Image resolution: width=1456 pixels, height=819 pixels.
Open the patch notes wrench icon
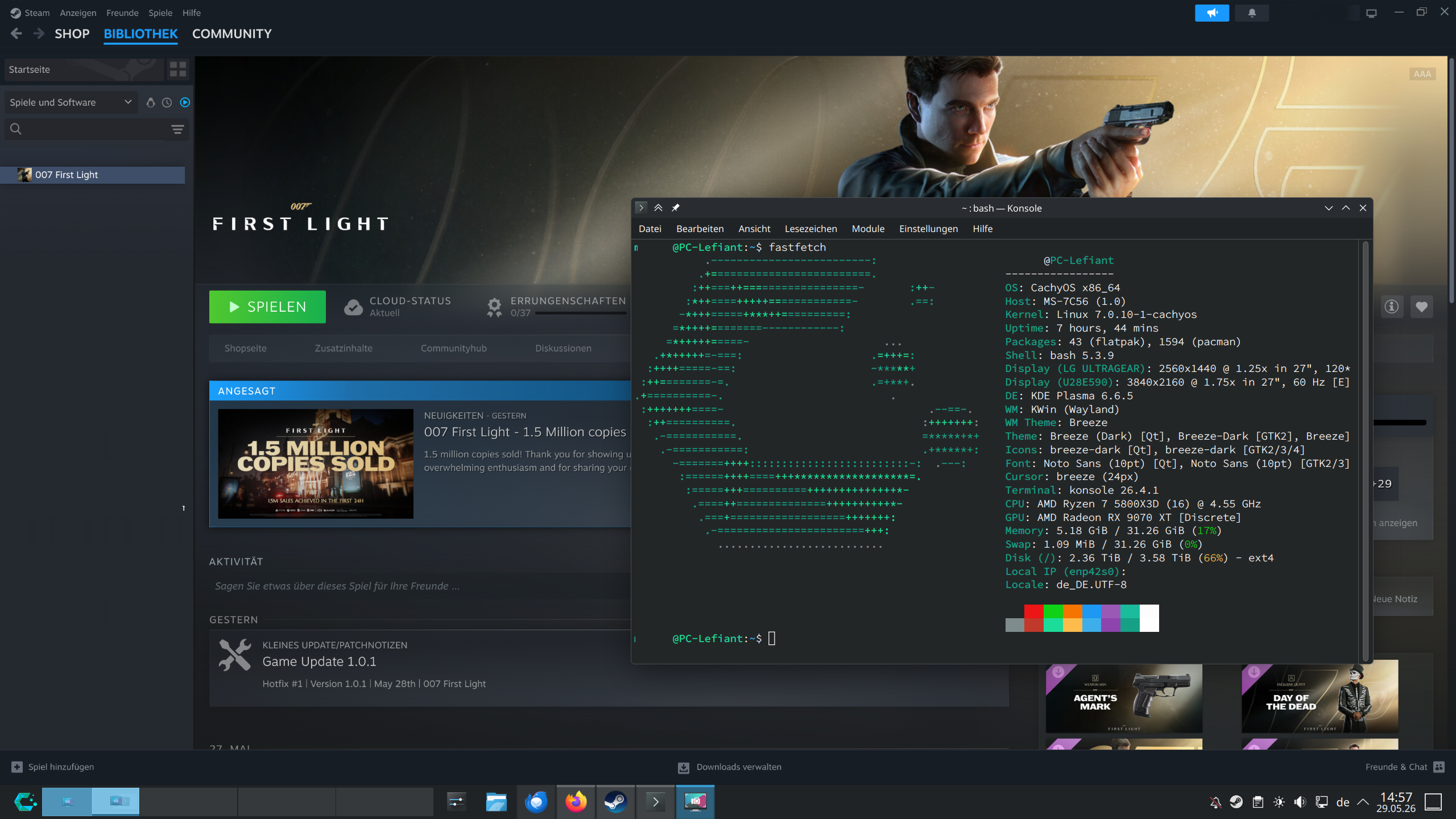pos(235,655)
